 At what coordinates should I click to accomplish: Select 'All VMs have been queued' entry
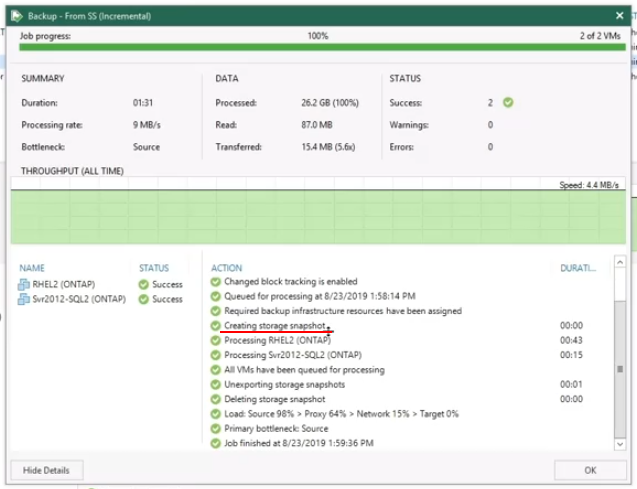[x=304, y=370]
